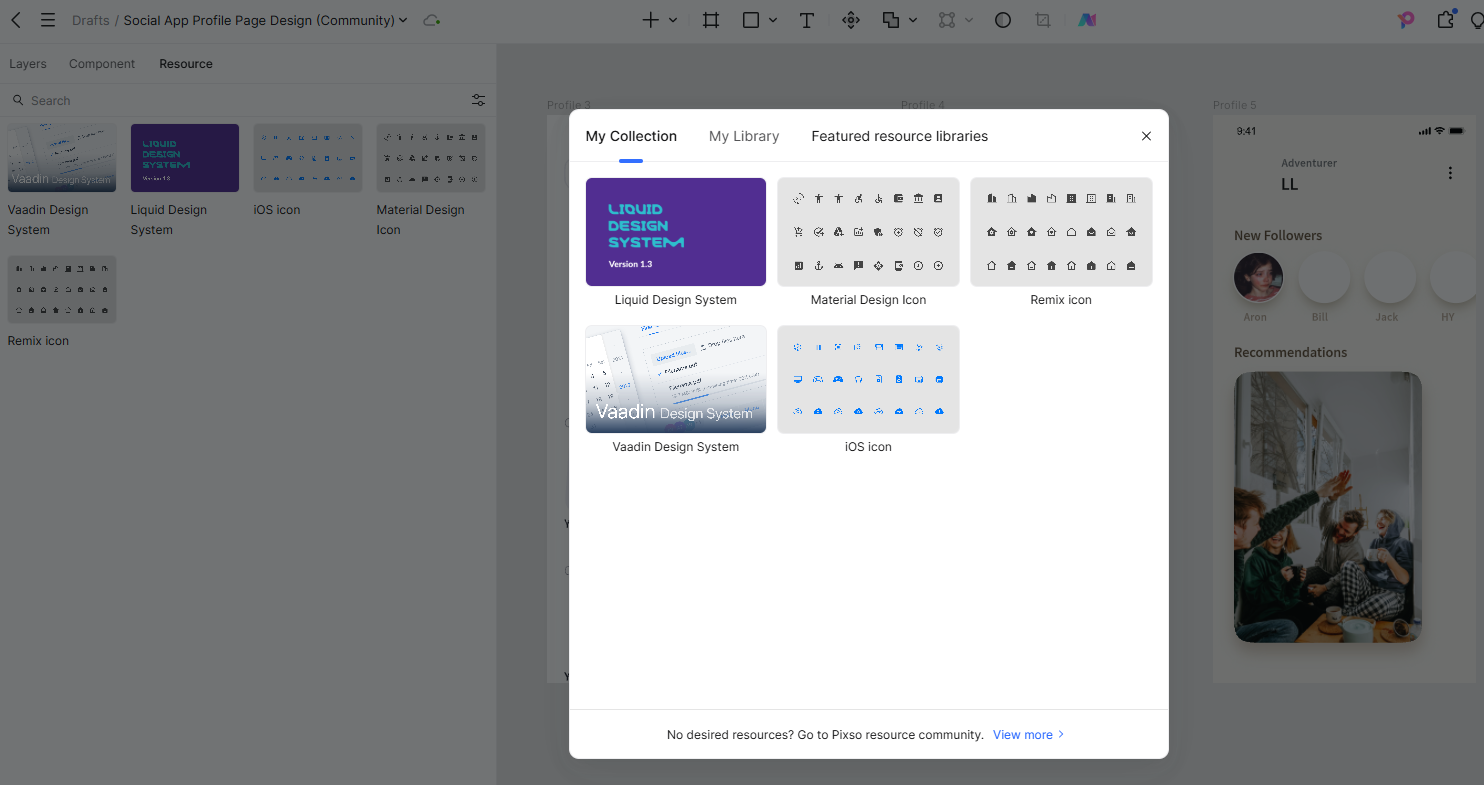Expand the file name dropdown arrow
Image resolution: width=1484 pixels, height=785 pixels.
(x=403, y=20)
